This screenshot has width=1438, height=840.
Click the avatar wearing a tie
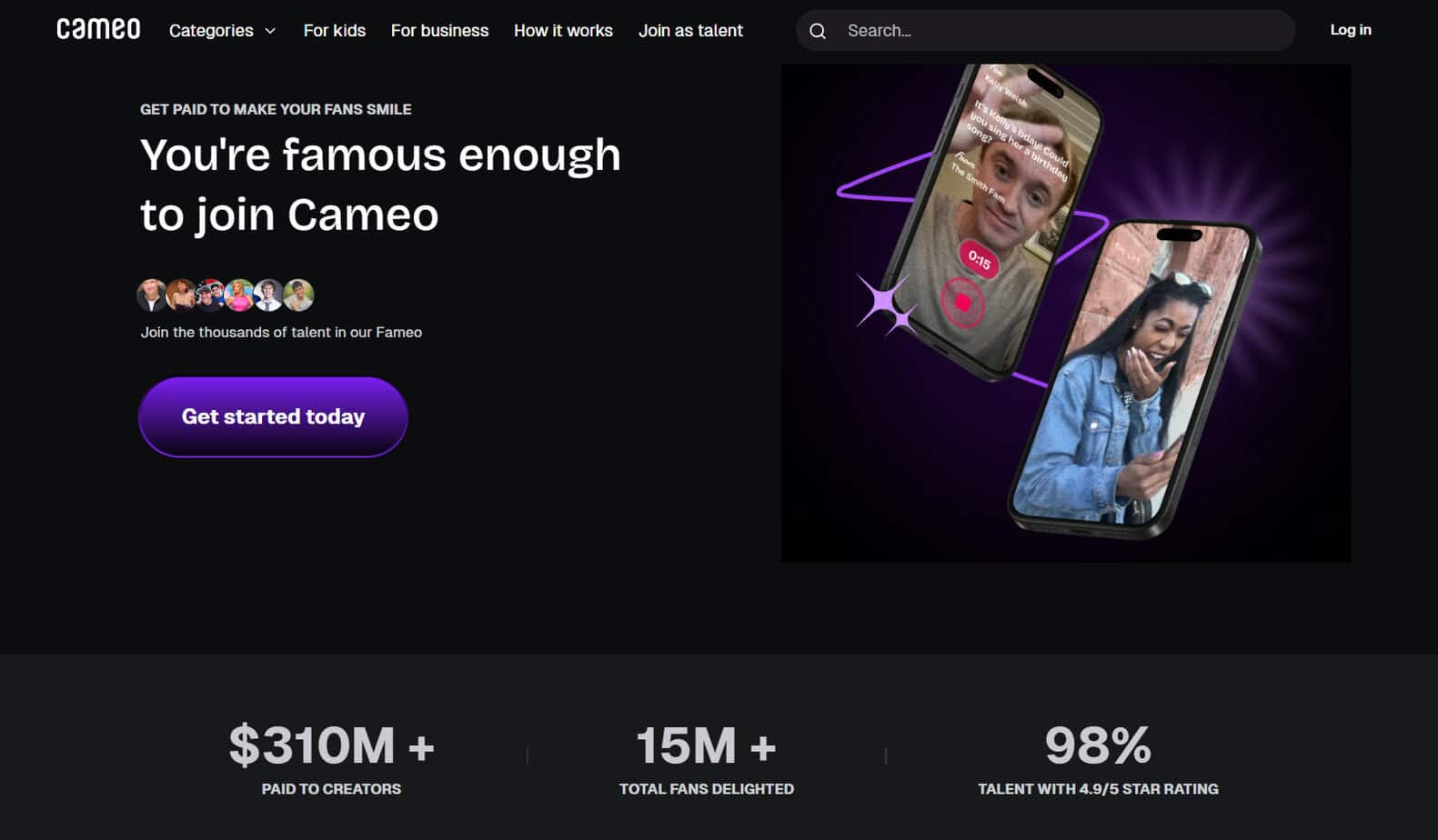tap(268, 295)
